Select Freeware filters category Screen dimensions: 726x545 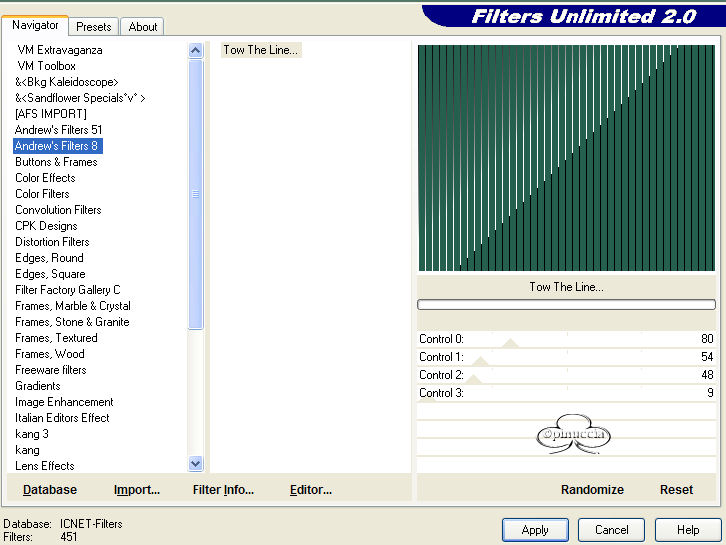(x=50, y=370)
